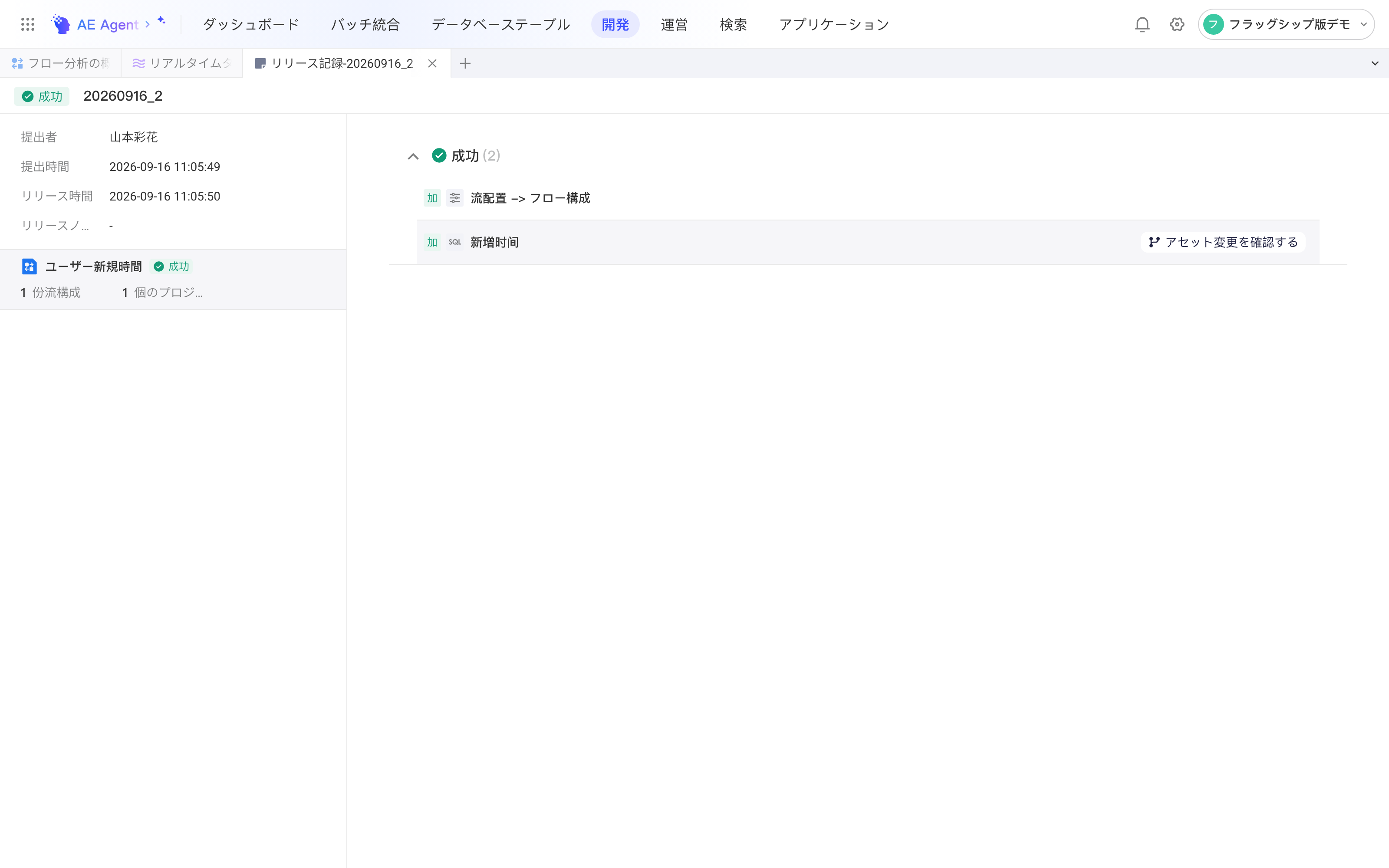This screenshot has width=1389, height=868.
Task: Click the 加 badge on 新增时间 row
Action: [432, 242]
